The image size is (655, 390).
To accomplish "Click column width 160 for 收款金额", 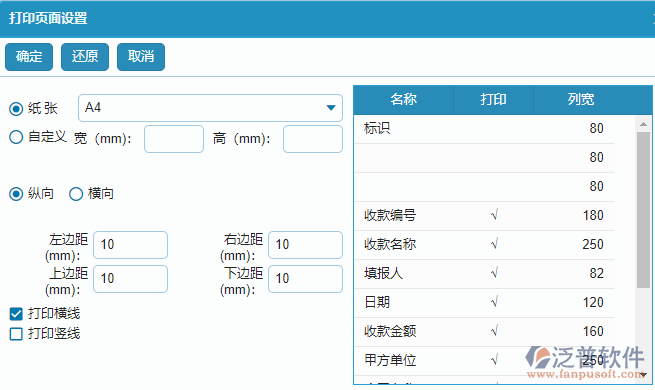I will pyautogui.click(x=593, y=332).
